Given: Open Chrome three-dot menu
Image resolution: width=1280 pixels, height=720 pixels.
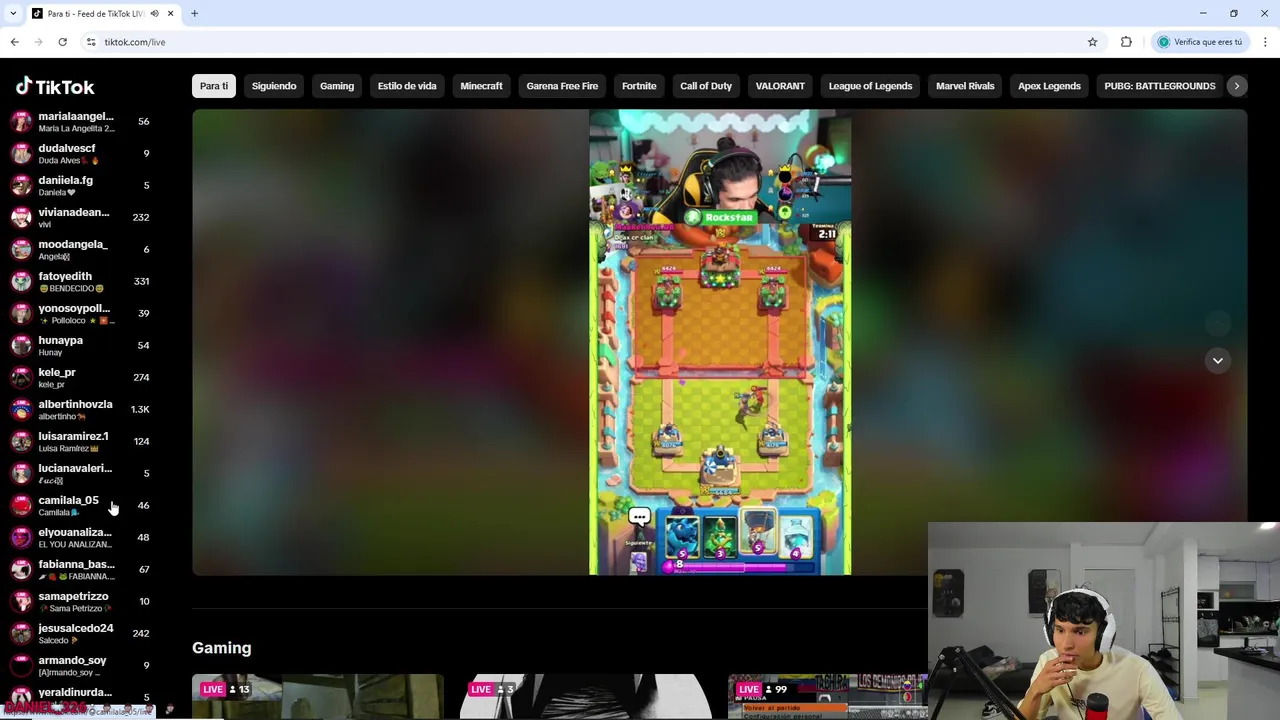Looking at the screenshot, I should [x=1265, y=42].
